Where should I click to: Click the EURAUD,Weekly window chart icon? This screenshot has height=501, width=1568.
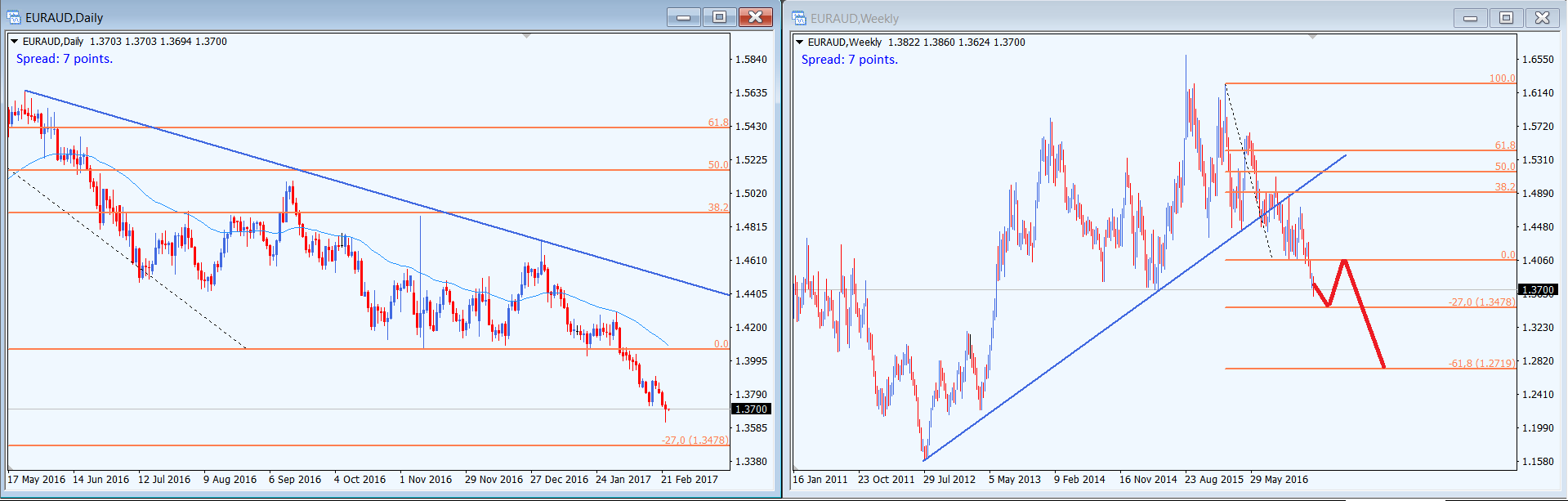tap(799, 18)
